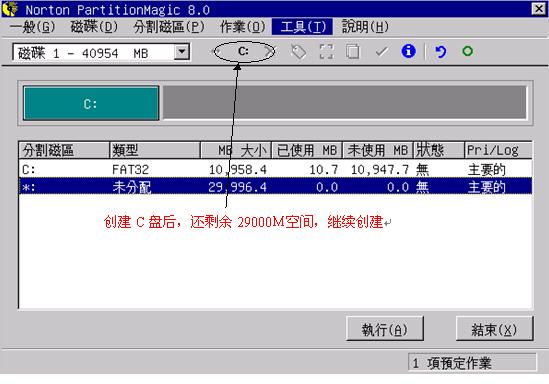Viewport: 549px width, 384px height.
Task: Open the blue info icon
Action: [408, 51]
